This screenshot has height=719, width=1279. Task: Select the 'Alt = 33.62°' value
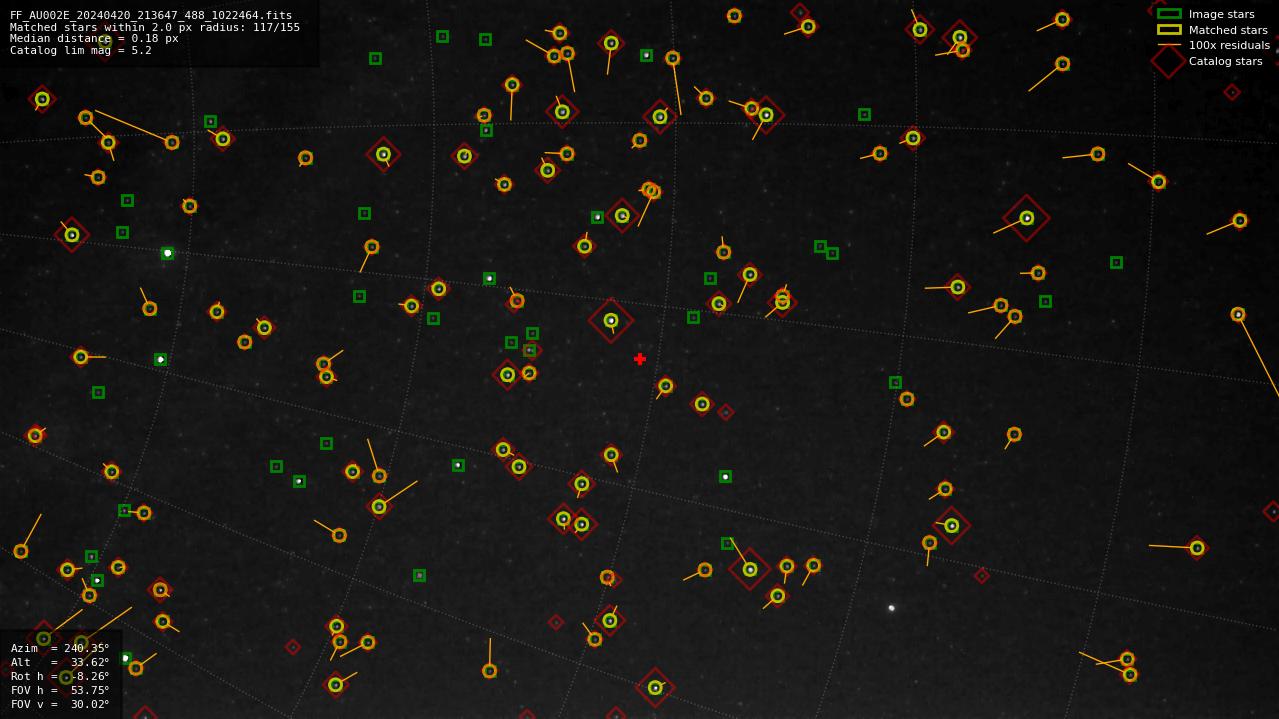pyautogui.click(x=60, y=662)
